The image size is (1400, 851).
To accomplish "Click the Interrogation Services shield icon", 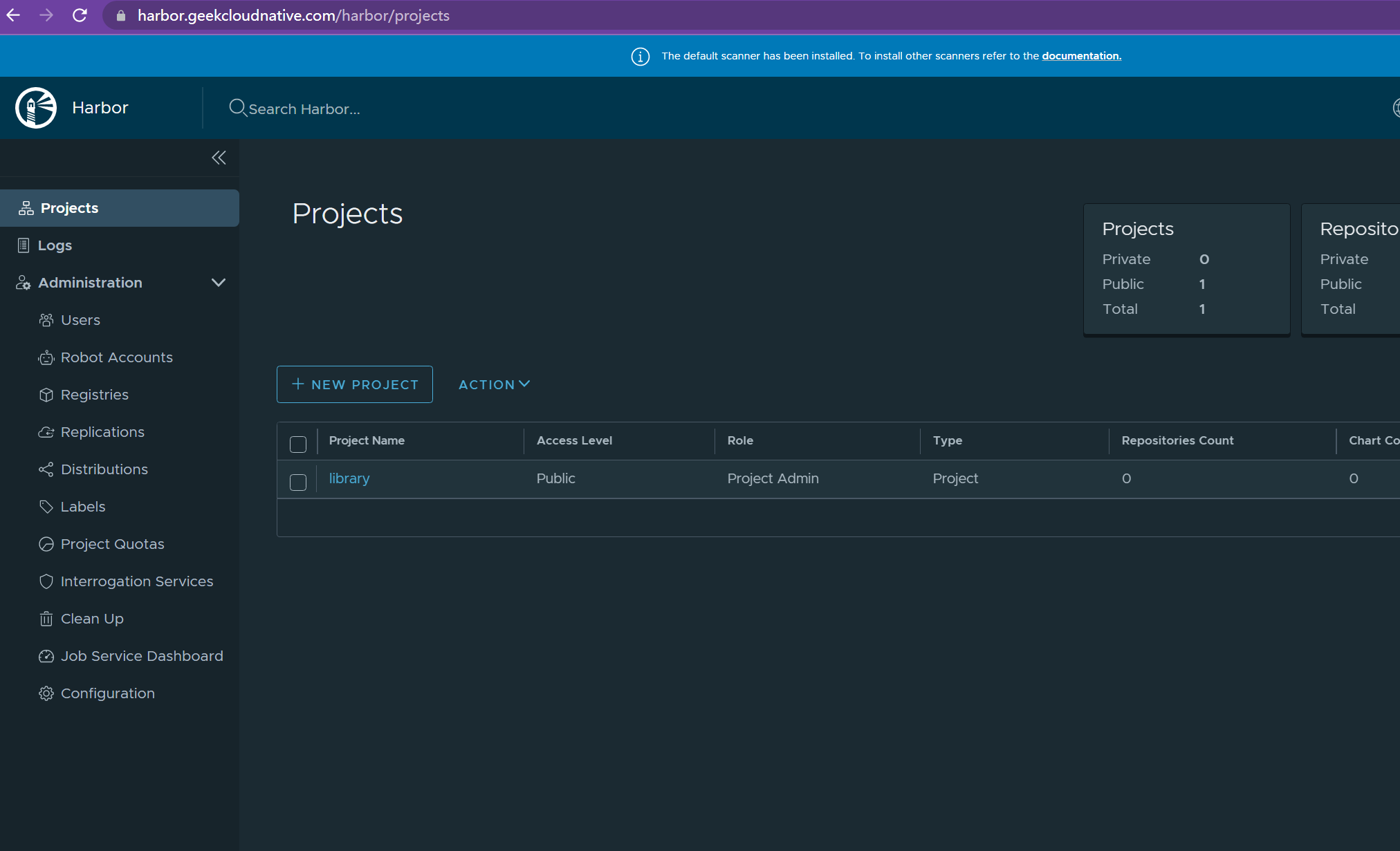I will tap(46, 581).
